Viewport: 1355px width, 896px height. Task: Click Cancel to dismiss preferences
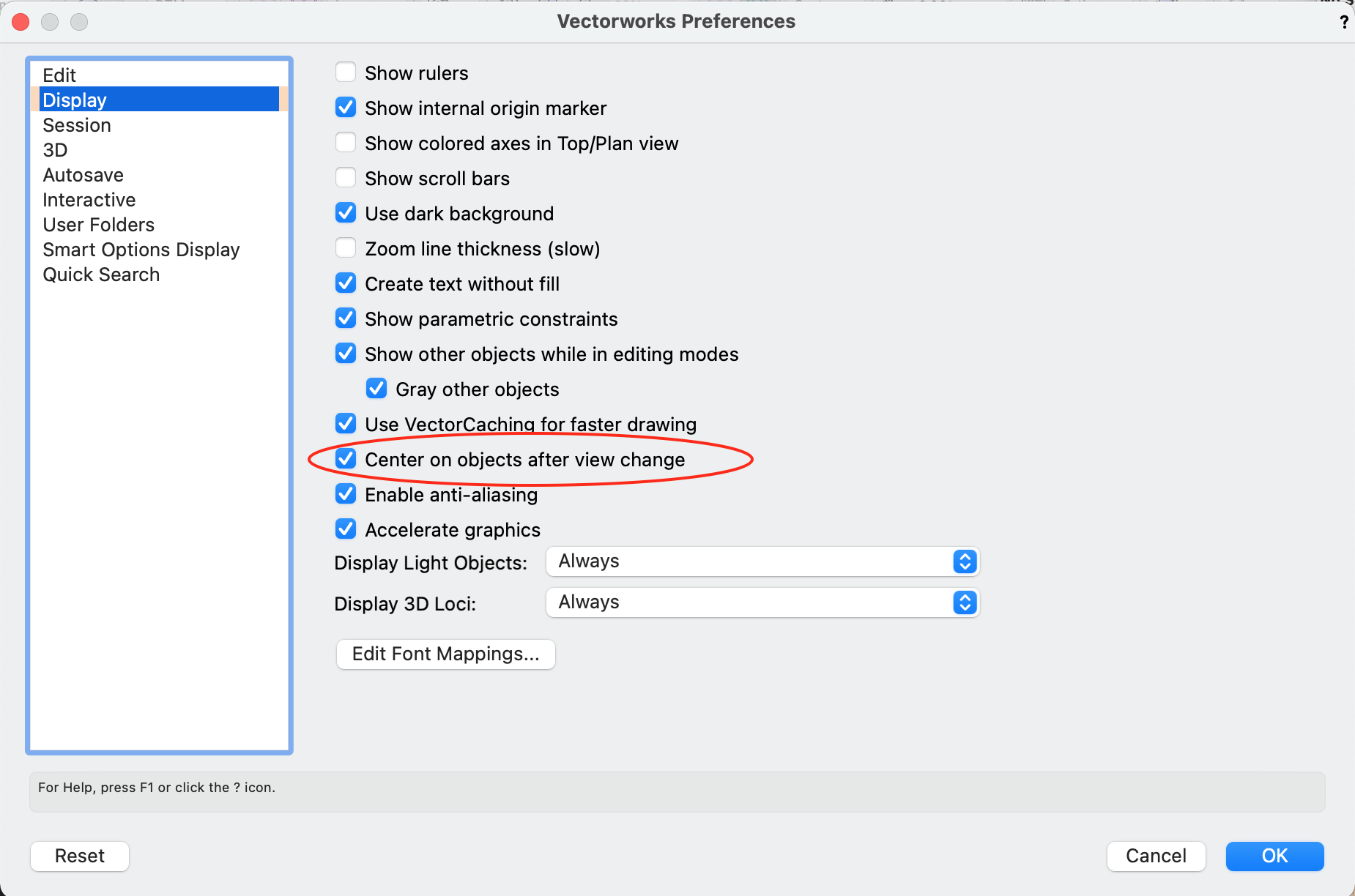[1156, 856]
